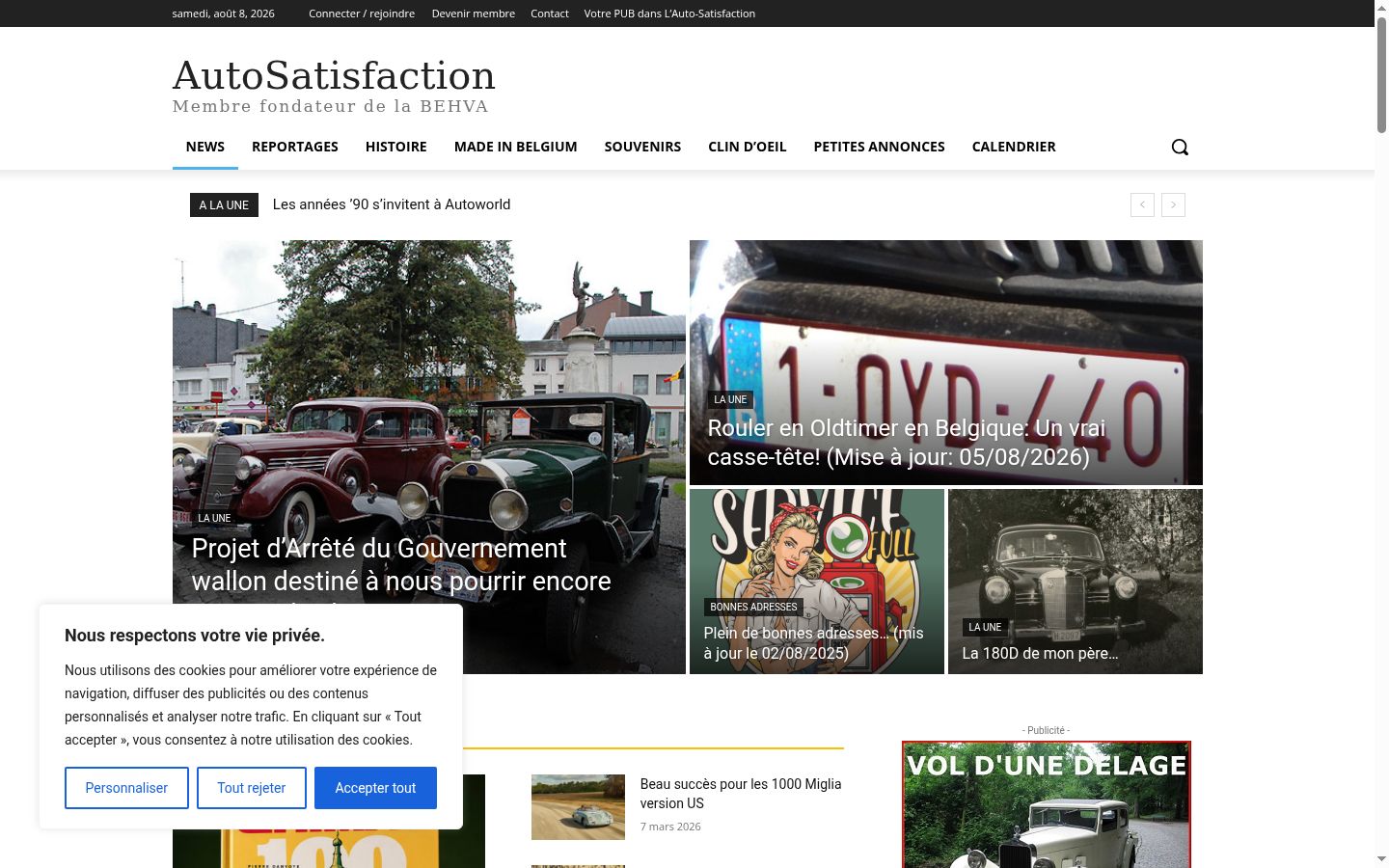
Task: Click the Connecter / rejoindre link
Action: point(362,14)
